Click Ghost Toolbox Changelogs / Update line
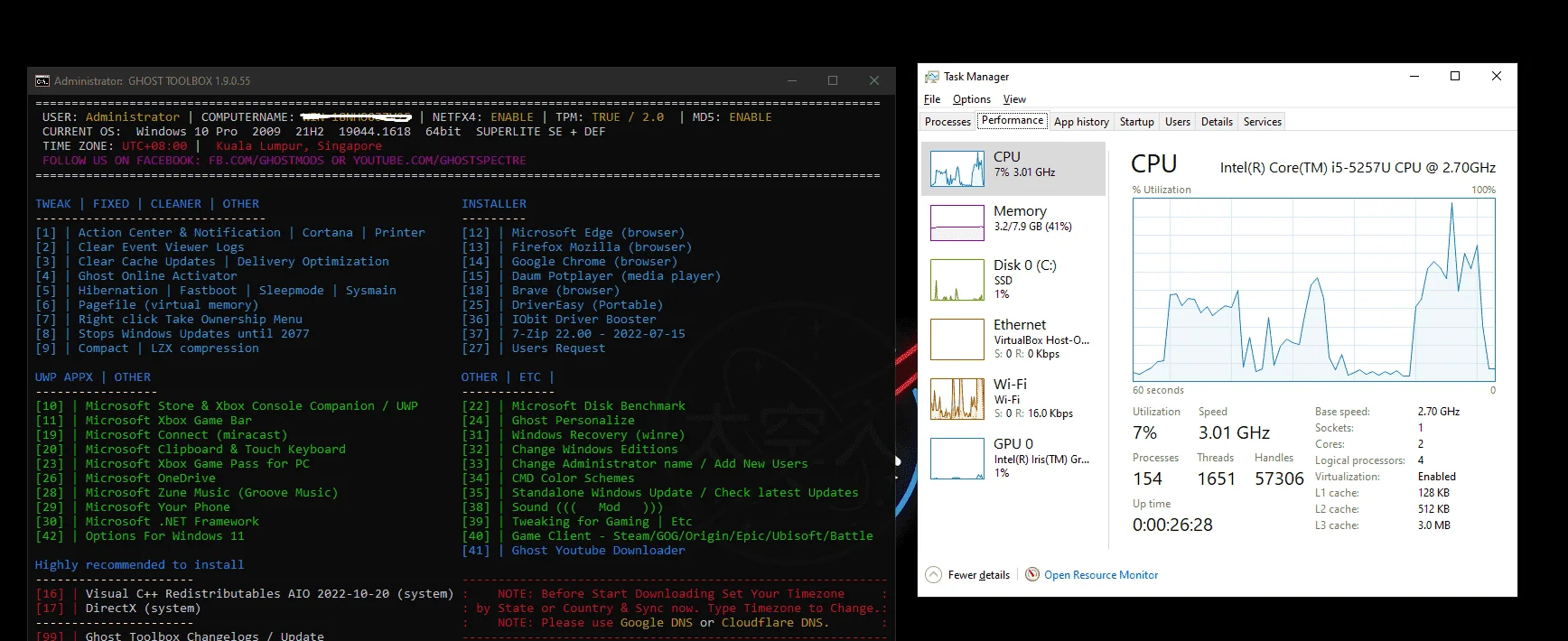The width and height of the screenshot is (1568, 641). [x=180, y=636]
